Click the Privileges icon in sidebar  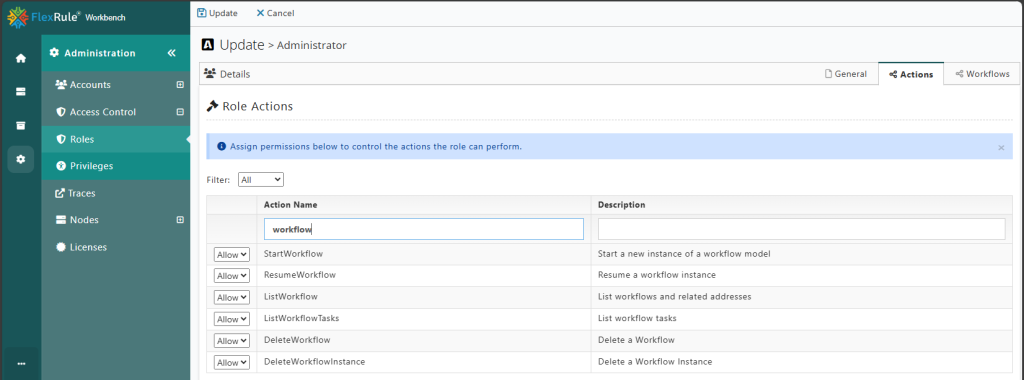click(61, 166)
